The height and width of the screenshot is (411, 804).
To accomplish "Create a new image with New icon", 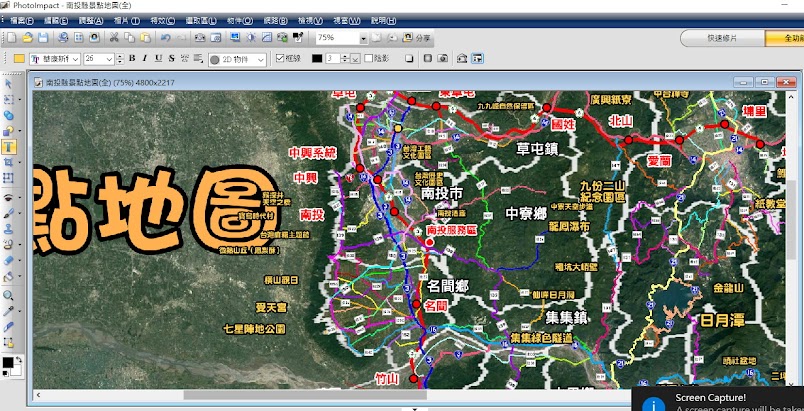I will (11, 37).
